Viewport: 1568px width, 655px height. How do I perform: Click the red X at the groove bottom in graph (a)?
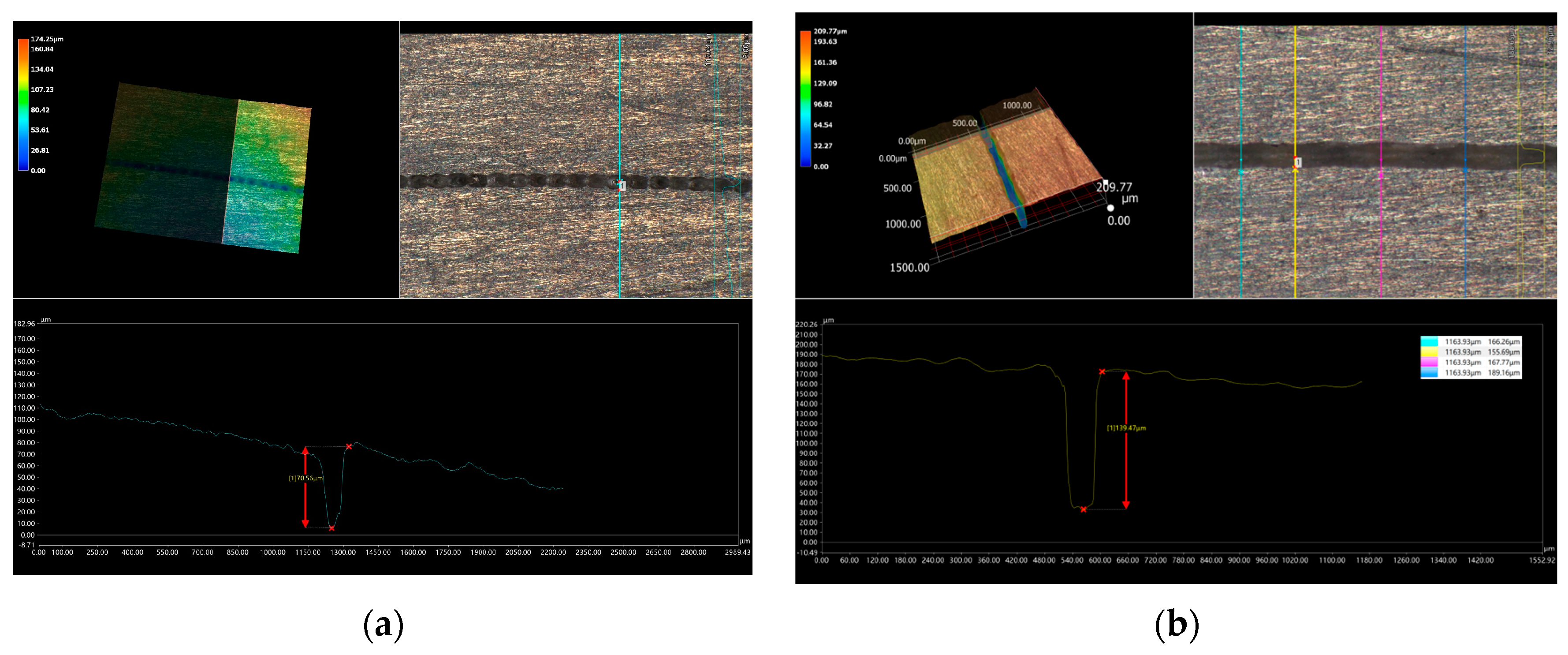pos(332,528)
